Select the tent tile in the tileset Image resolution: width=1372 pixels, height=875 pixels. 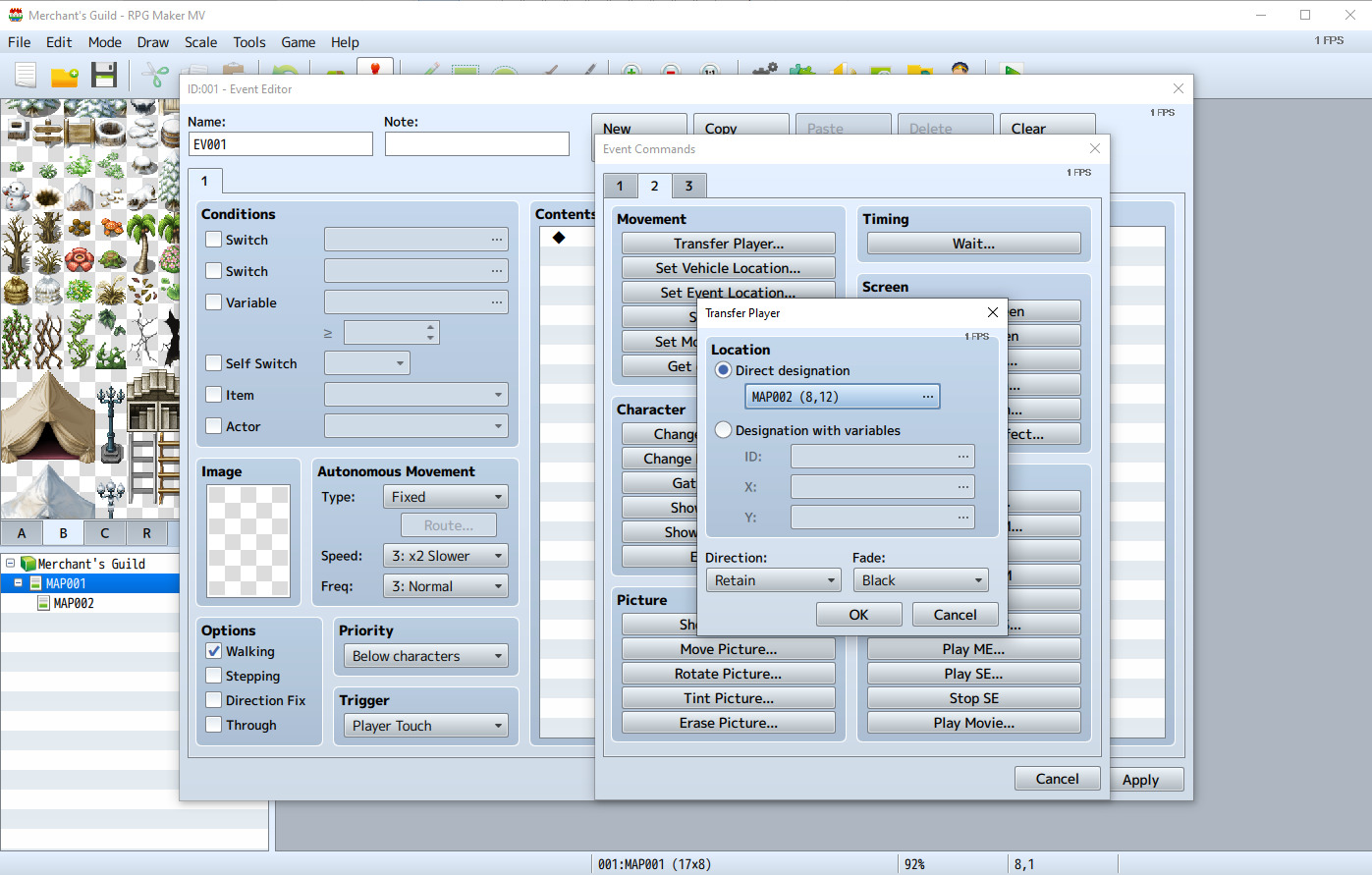[47, 417]
